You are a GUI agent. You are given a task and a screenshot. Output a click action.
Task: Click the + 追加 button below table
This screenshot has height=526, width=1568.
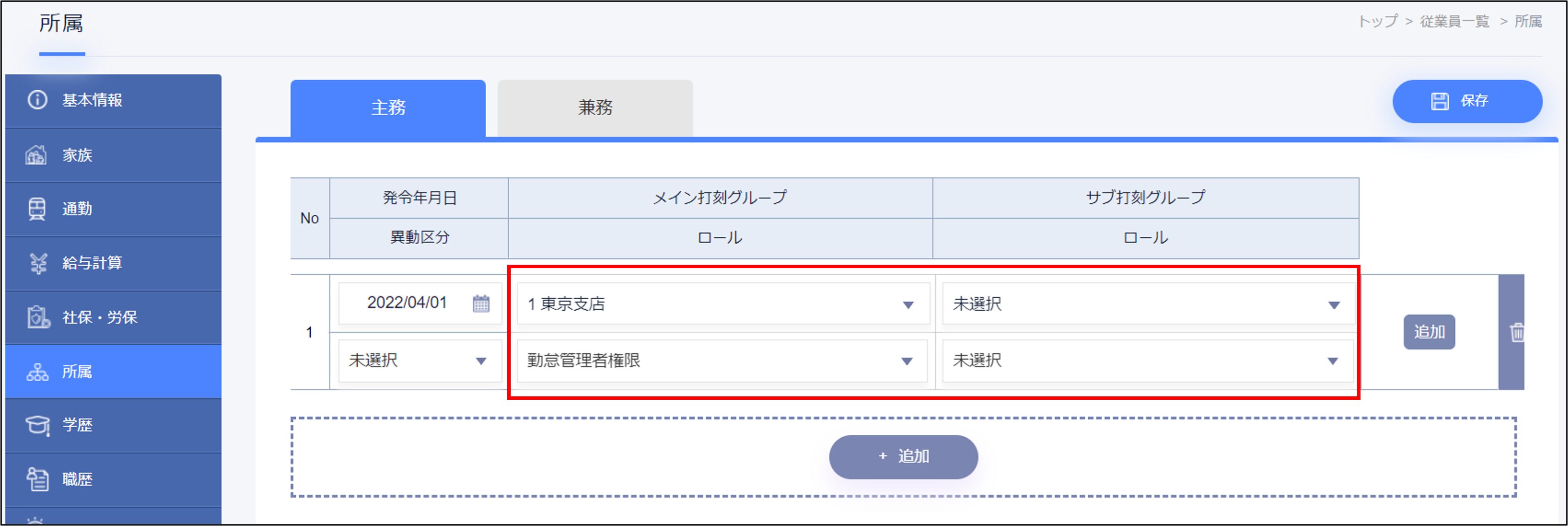click(x=903, y=457)
